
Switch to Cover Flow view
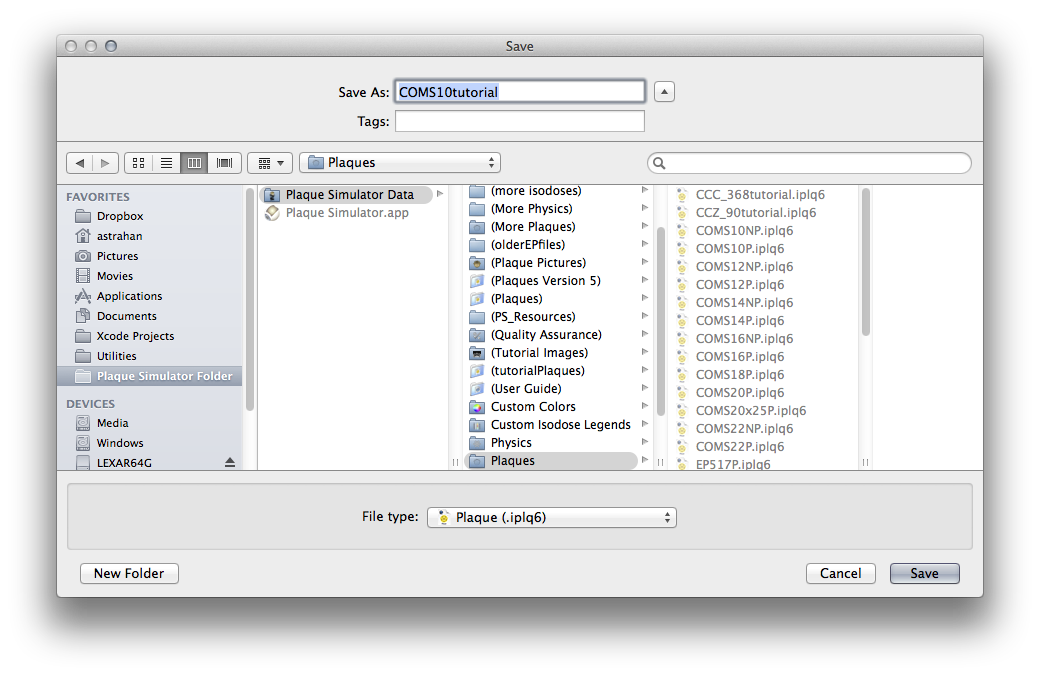pos(224,163)
